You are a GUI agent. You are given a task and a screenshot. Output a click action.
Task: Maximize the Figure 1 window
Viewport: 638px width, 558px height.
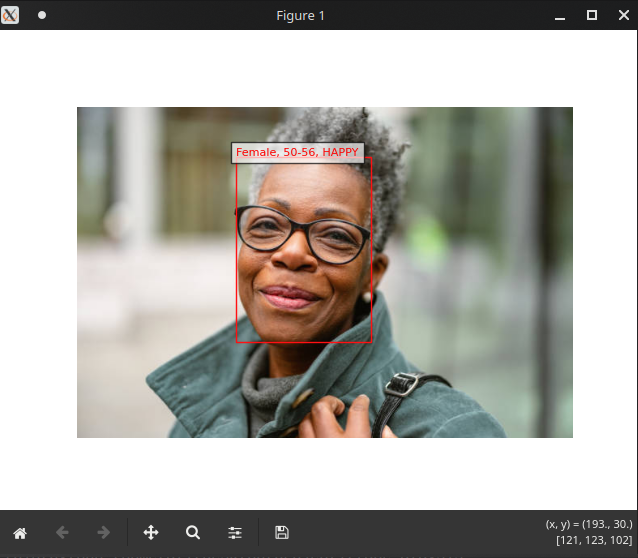[x=592, y=15]
